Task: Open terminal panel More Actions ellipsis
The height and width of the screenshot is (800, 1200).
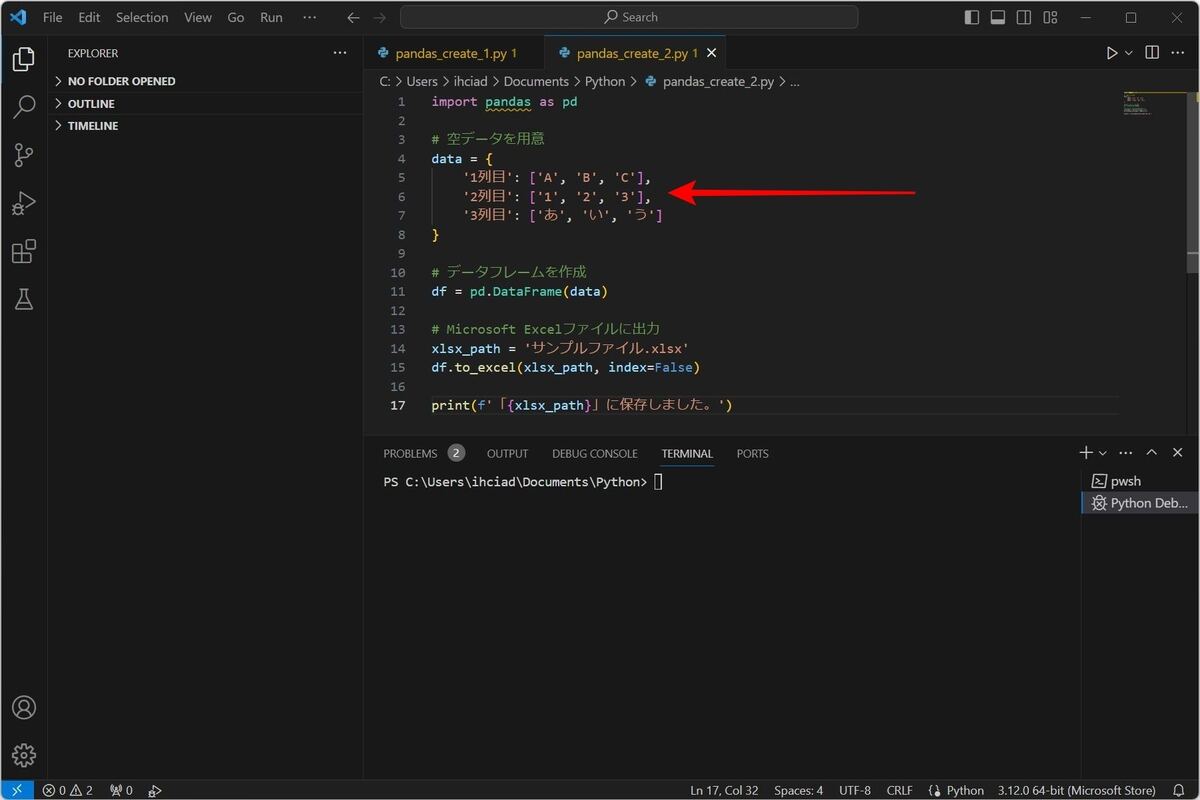Action: pos(1126,453)
